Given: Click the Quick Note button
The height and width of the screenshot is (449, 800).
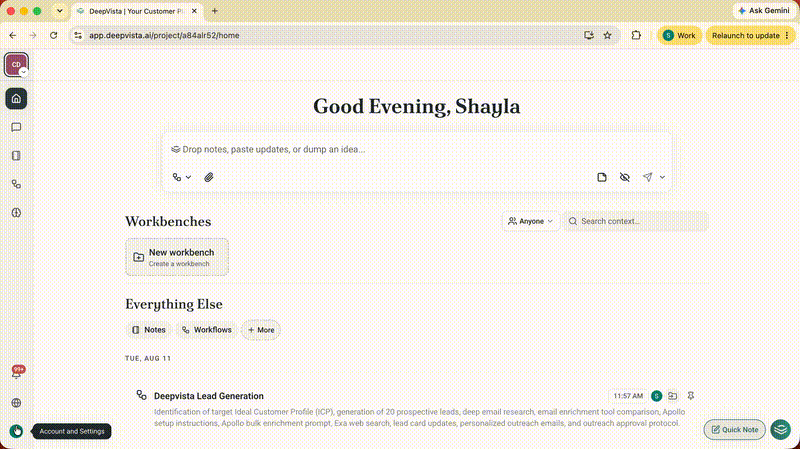Looking at the screenshot, I should point(735,430).
